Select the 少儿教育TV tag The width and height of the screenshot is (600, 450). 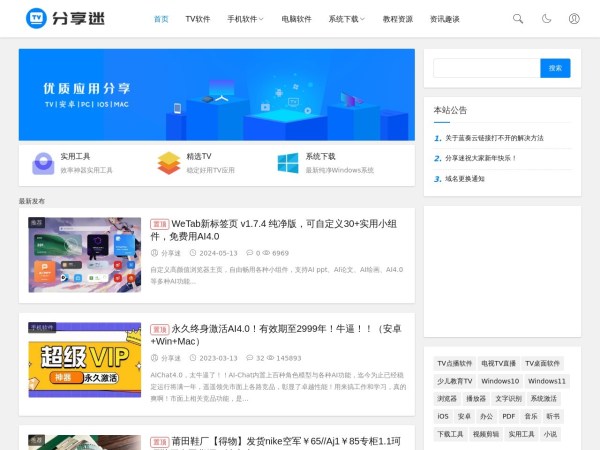pyautogui.click(x=455, y=381)
